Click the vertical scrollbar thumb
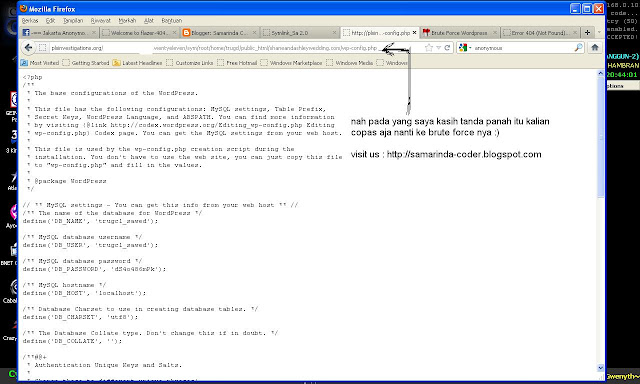This screenshot has width=640, height=384. 600,137
